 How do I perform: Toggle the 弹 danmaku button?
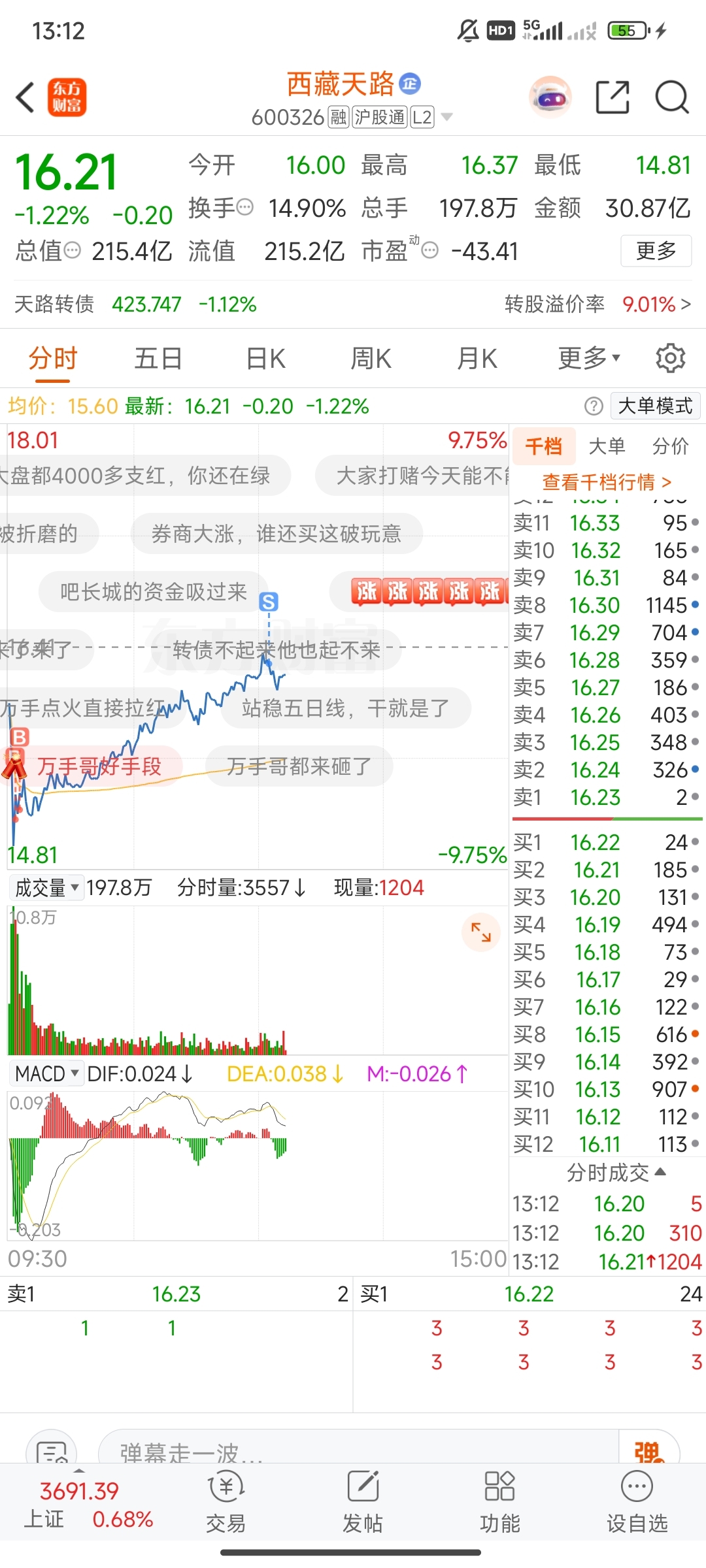click(x=649, y=1447)
